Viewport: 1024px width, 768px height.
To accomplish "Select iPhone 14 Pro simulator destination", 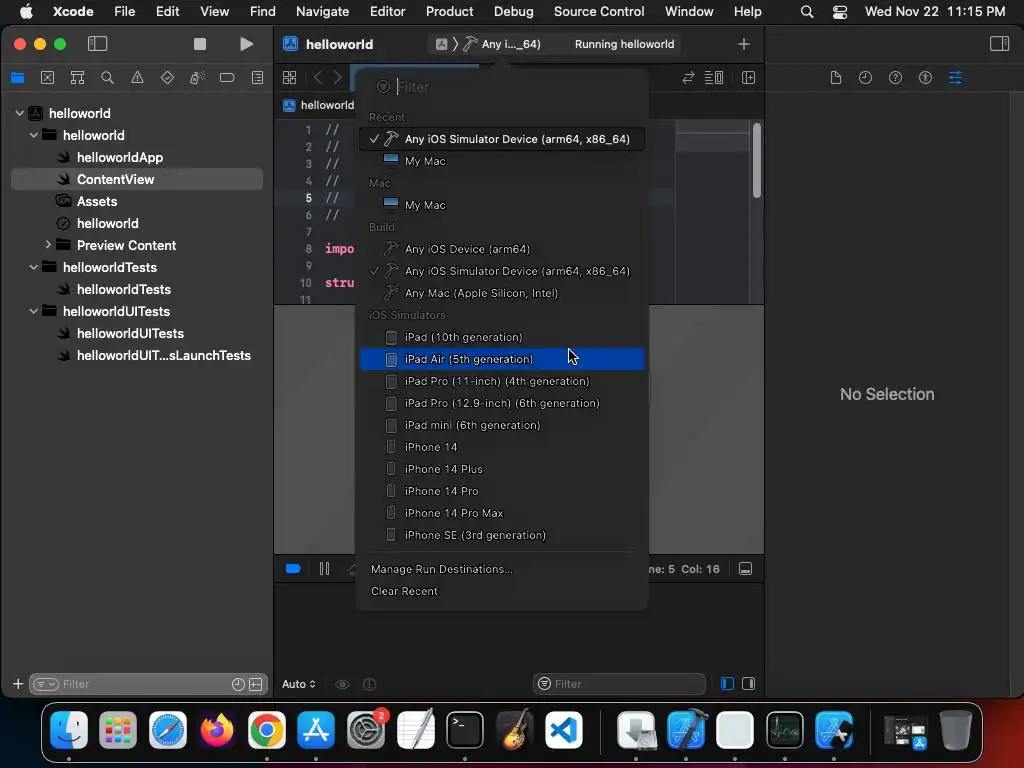I will coord(502,491).
